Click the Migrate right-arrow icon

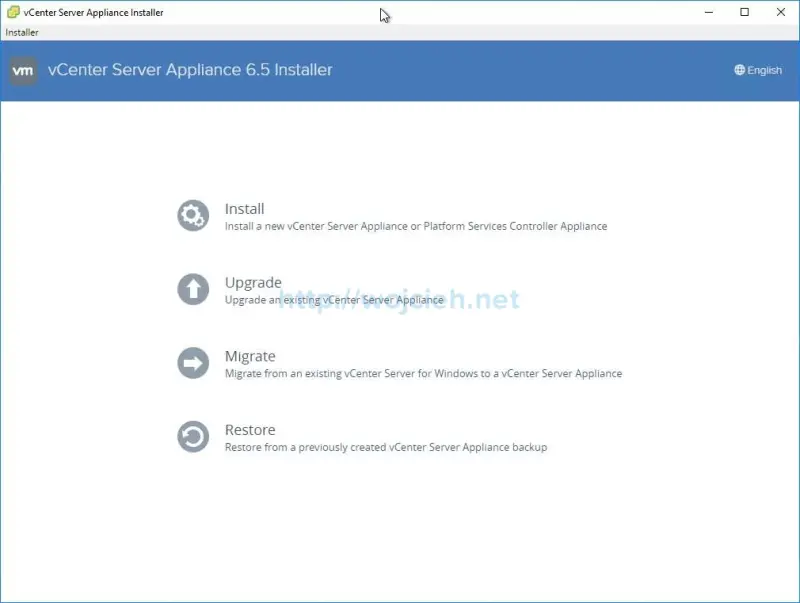(192, 363)
